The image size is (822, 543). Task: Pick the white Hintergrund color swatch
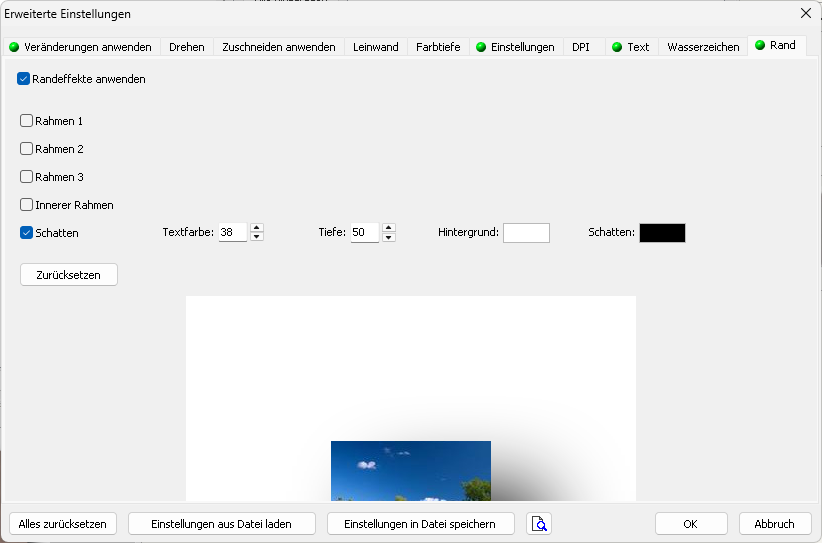(x=526, y=233)
